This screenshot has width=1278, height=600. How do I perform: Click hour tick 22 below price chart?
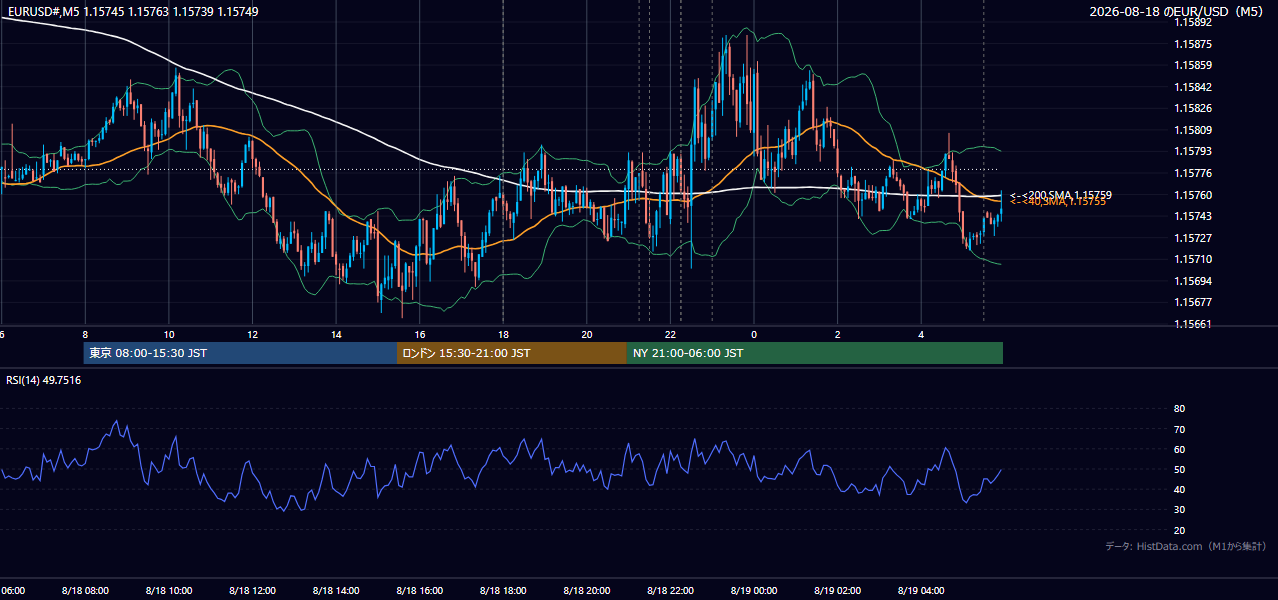click(x=671, y=334)
